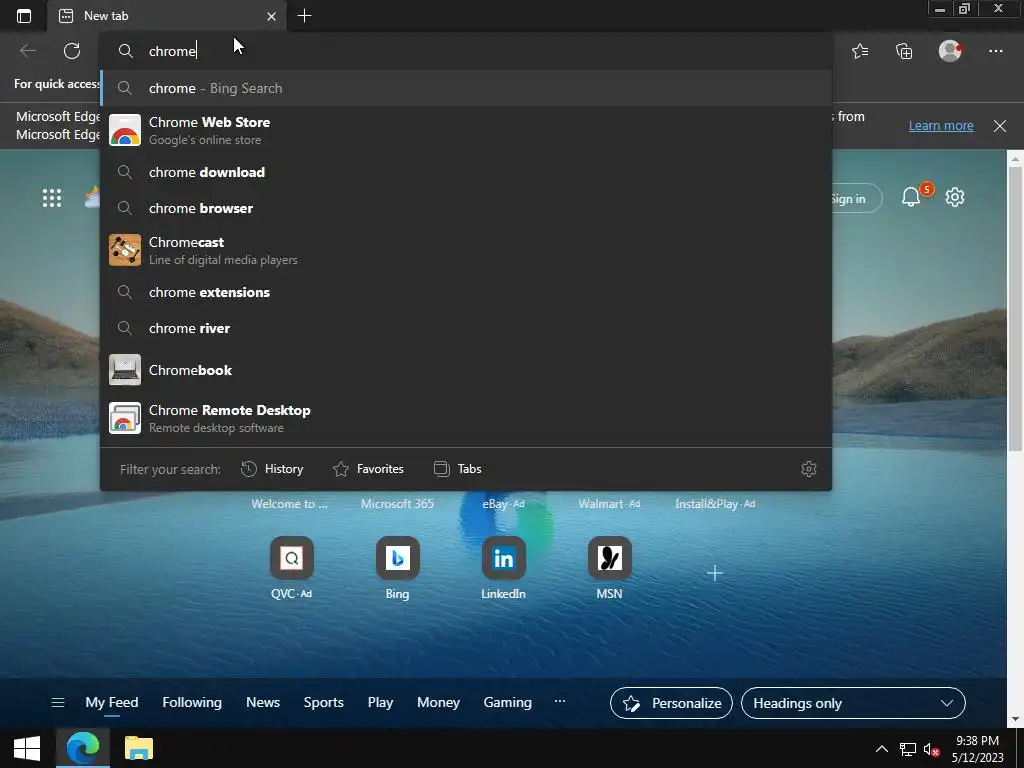The image size is (1024, 768).
Task: Show more feed categories ellipsis
Action: click(560, 701)
